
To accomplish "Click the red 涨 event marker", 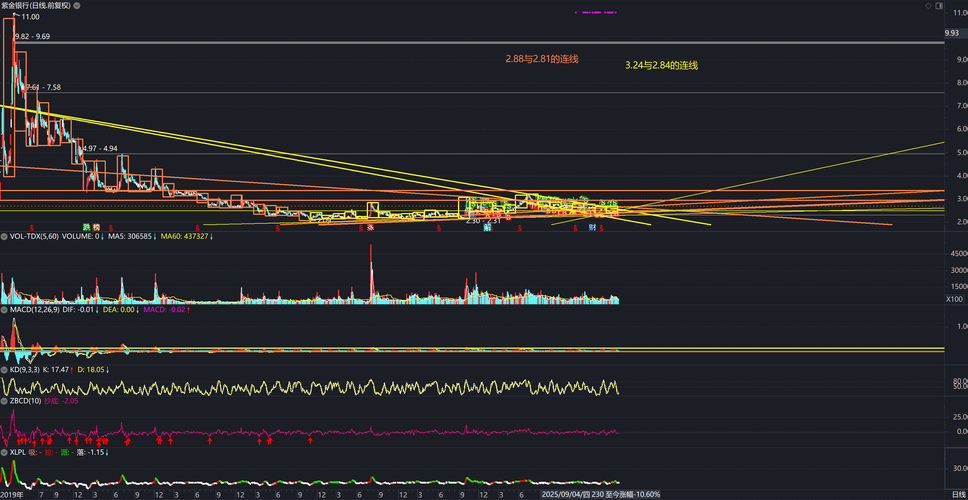I will click(x=370, y=227).
